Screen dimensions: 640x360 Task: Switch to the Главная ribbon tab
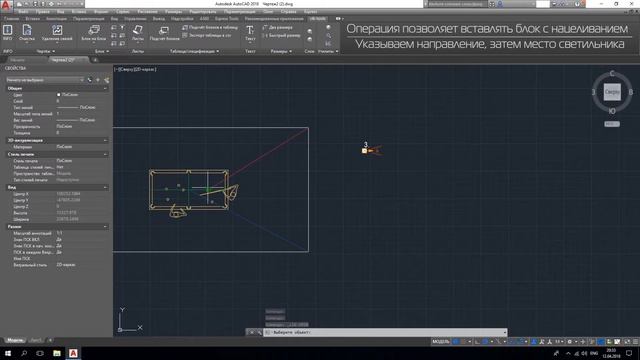point(11,19)
